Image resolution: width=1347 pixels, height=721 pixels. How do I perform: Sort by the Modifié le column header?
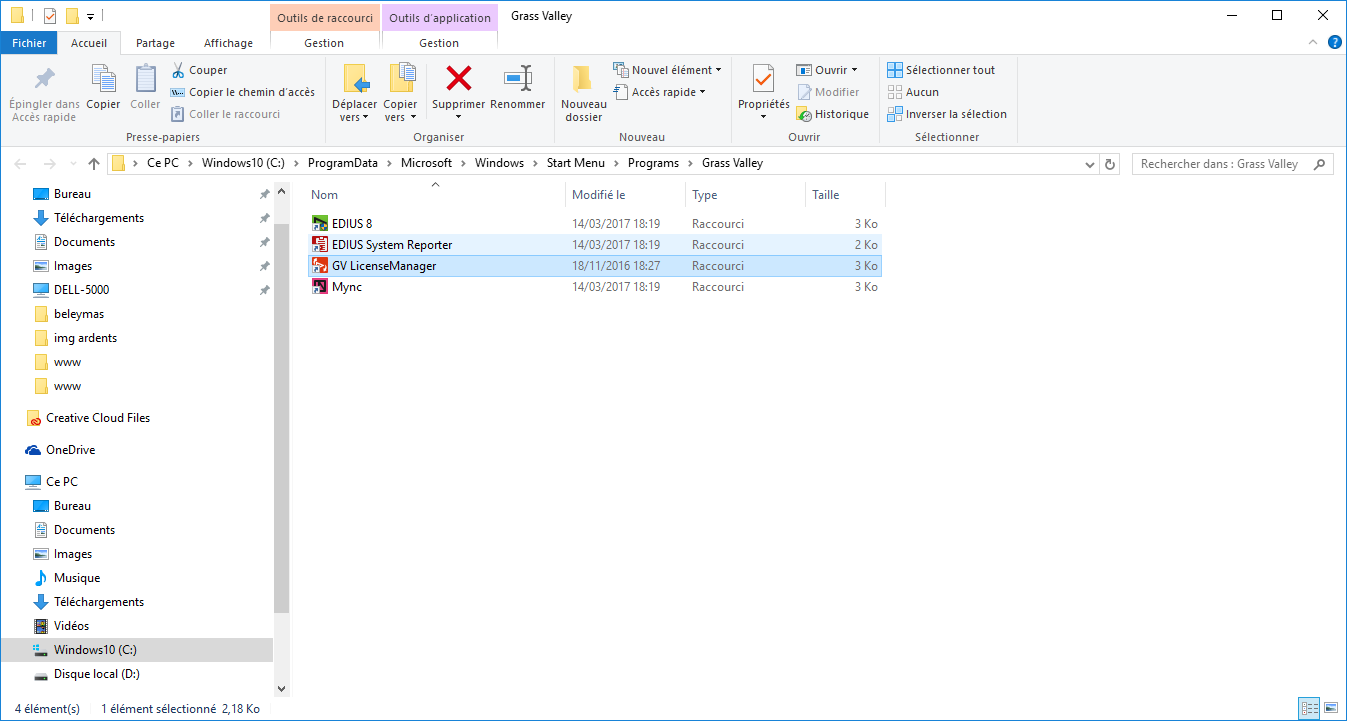click(626, 195)
